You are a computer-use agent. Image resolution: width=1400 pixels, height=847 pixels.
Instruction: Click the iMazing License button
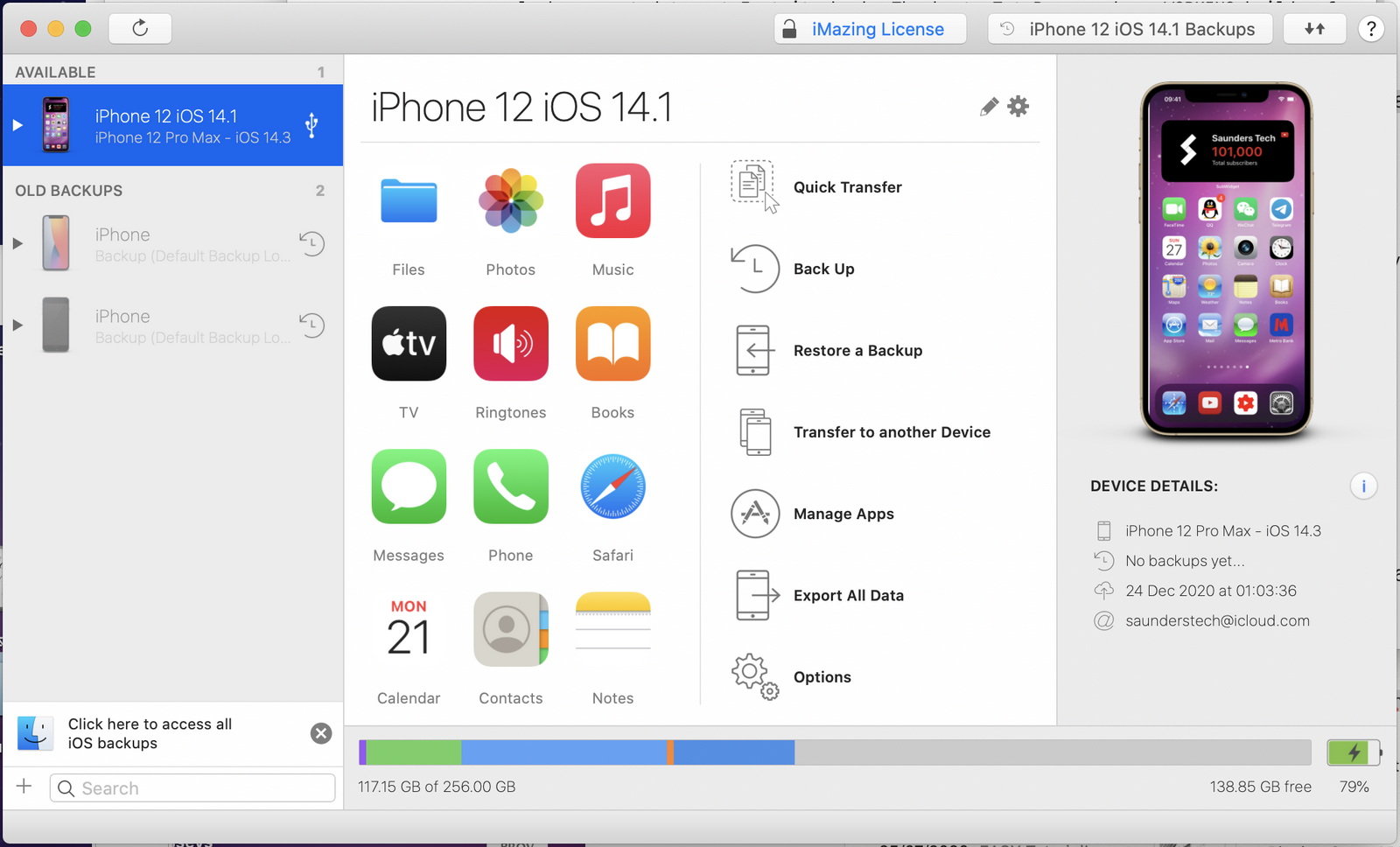coord(871,29)
